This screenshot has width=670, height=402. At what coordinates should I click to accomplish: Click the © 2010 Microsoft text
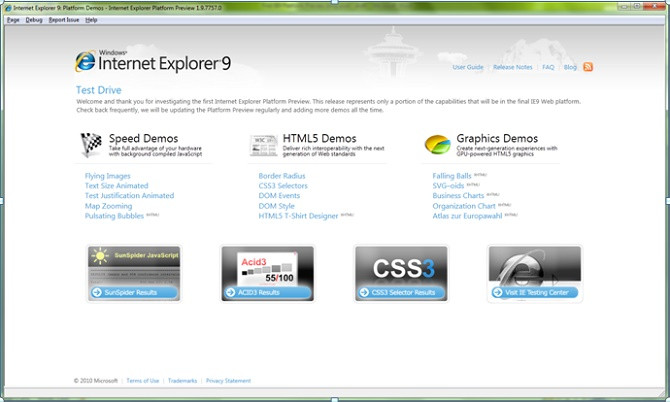[96, 381]
